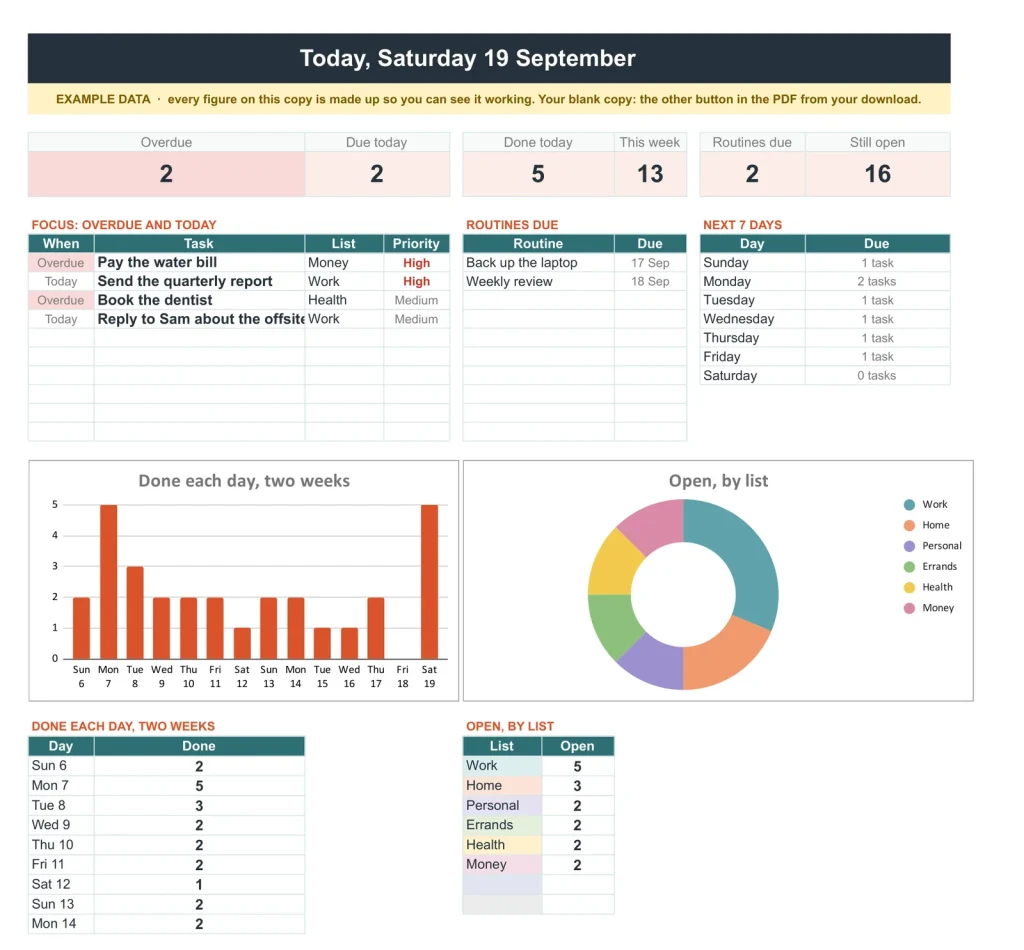Screen dimensions: 1024x950
Task: Click Errands cell in Open by List table
Action: [x=502, y=825]
